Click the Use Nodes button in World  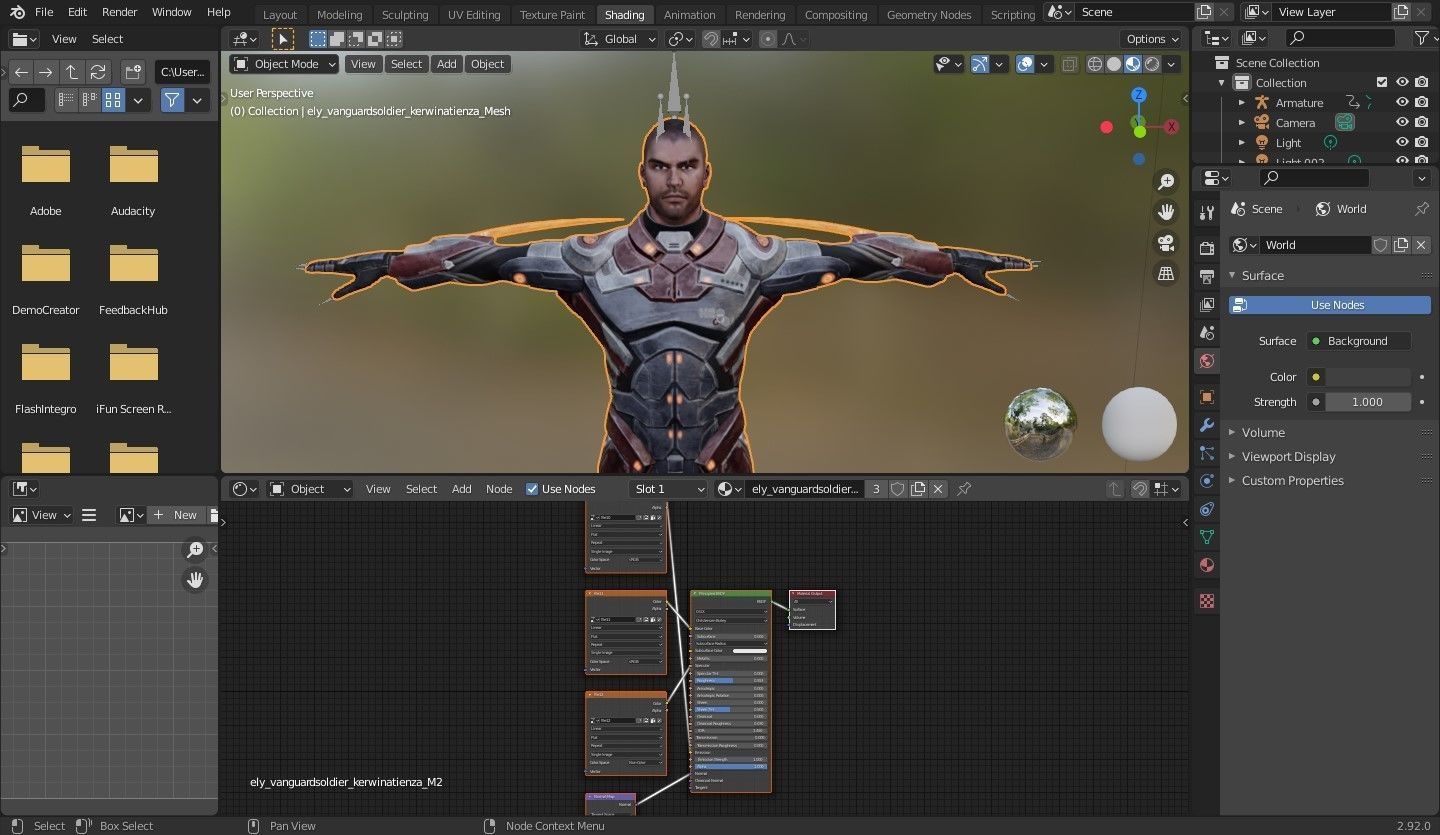1329,305
